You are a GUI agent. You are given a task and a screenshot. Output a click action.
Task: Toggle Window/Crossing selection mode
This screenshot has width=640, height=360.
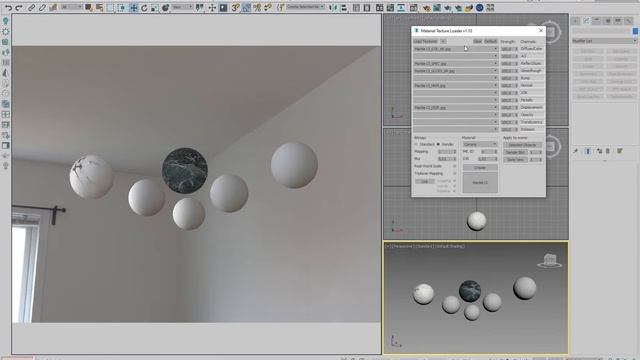pyautogui.click(x=121, y=7)
